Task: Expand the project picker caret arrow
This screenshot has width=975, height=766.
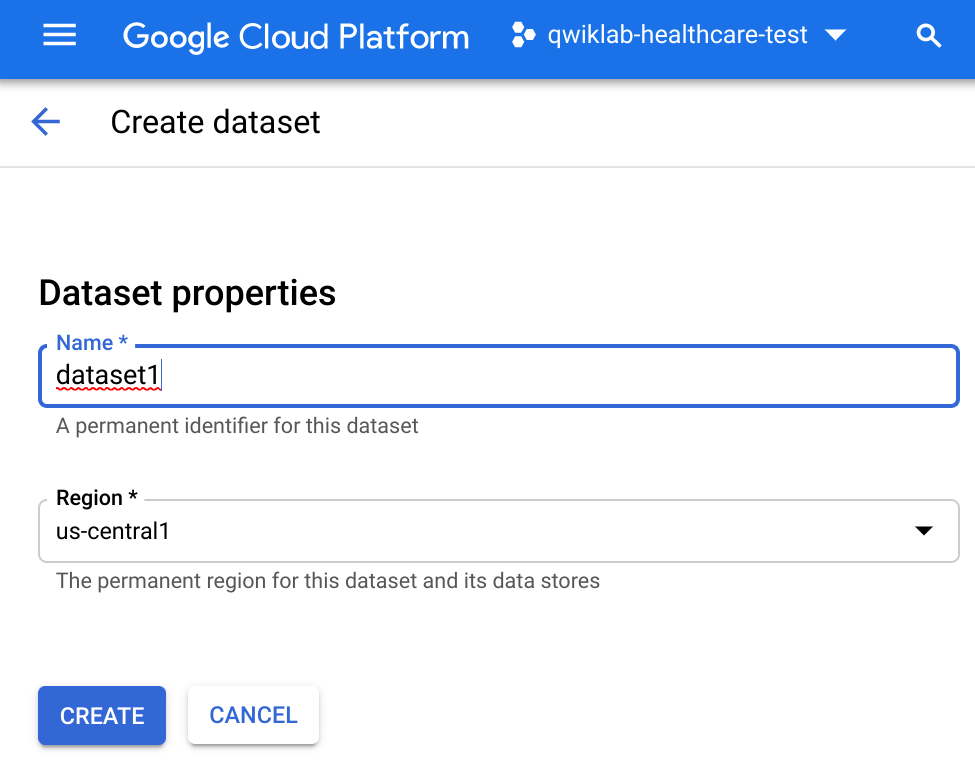Action: click(x=834, y=36)
